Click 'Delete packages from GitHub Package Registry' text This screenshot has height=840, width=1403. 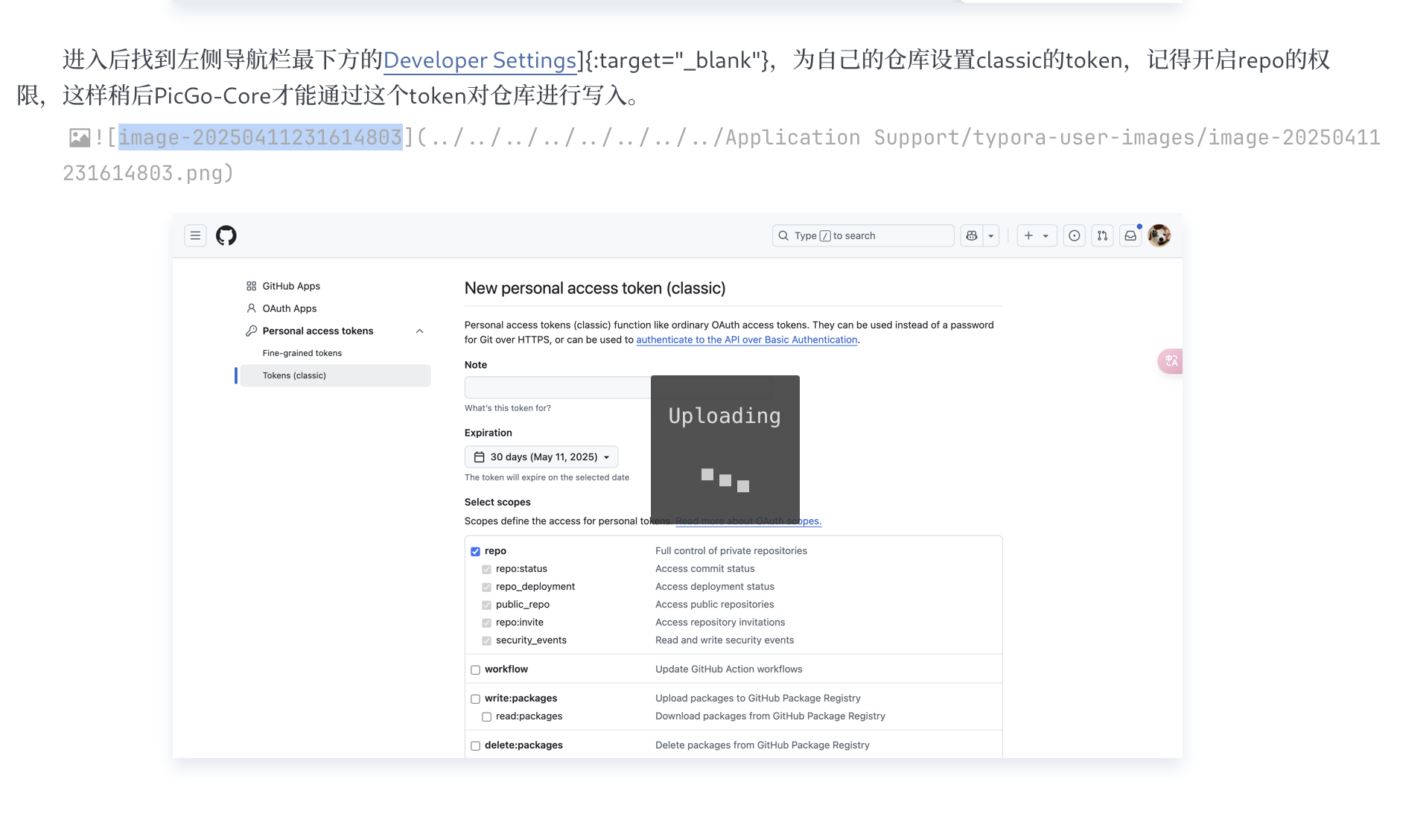point(763,745)
